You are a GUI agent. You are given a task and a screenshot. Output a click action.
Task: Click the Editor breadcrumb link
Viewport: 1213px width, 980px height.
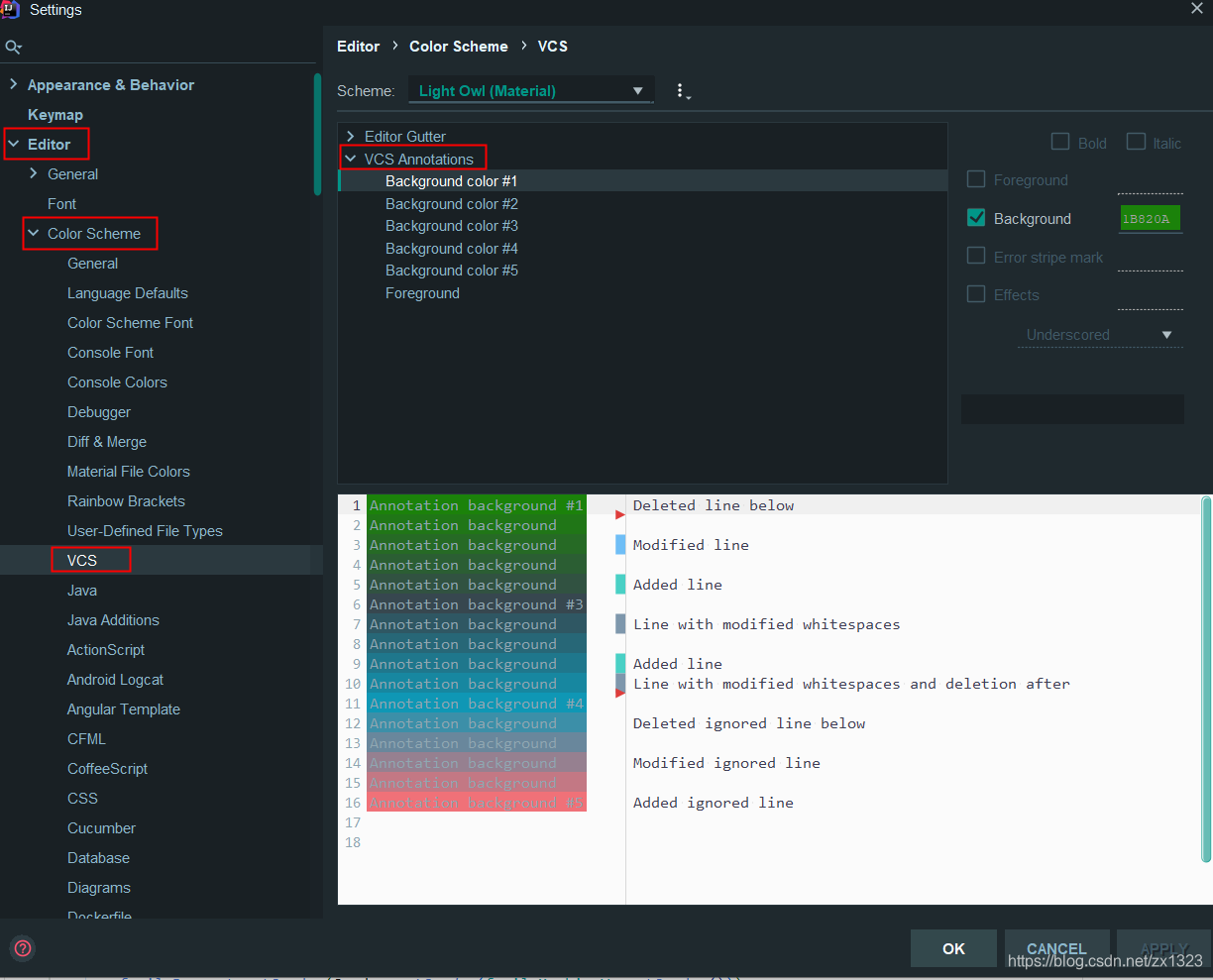point(358,47)
